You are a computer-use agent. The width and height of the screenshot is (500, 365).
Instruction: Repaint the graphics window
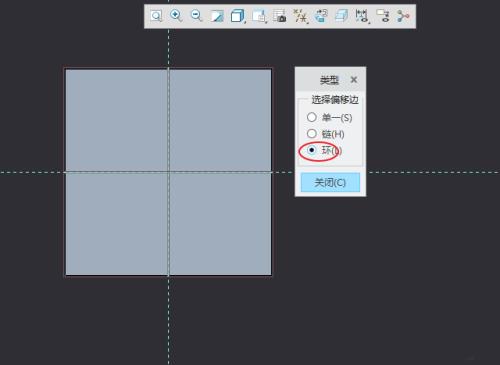217,16
